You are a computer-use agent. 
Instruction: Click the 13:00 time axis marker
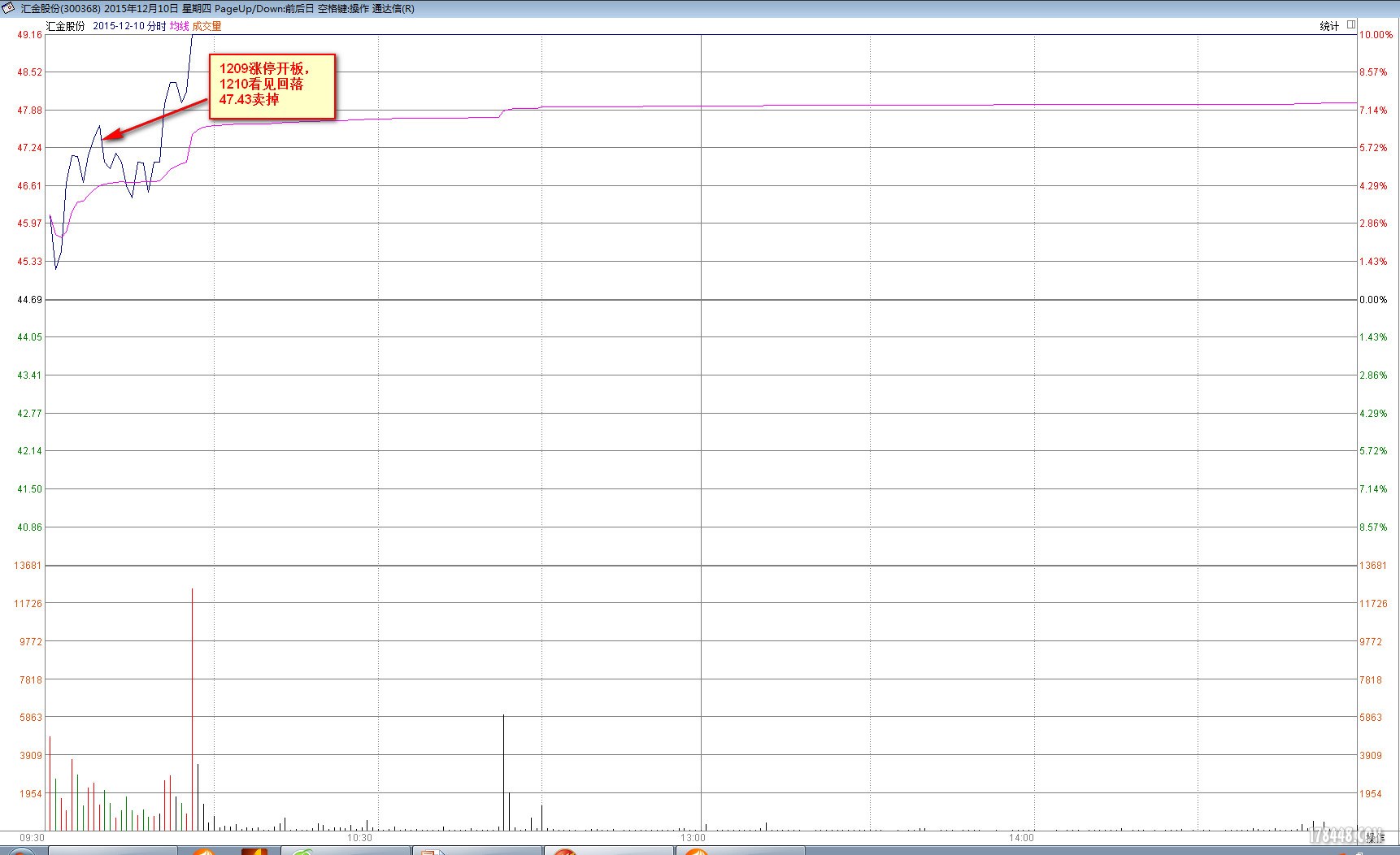(x=693, y=837)
